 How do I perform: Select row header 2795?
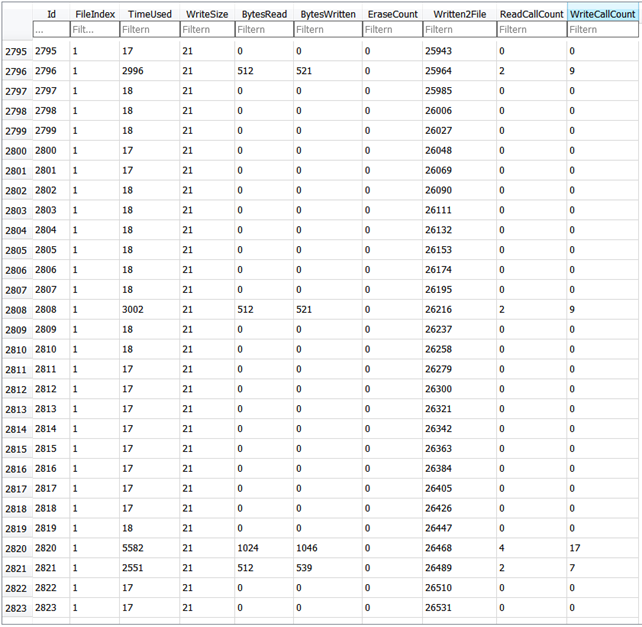[x=17, y=52]
